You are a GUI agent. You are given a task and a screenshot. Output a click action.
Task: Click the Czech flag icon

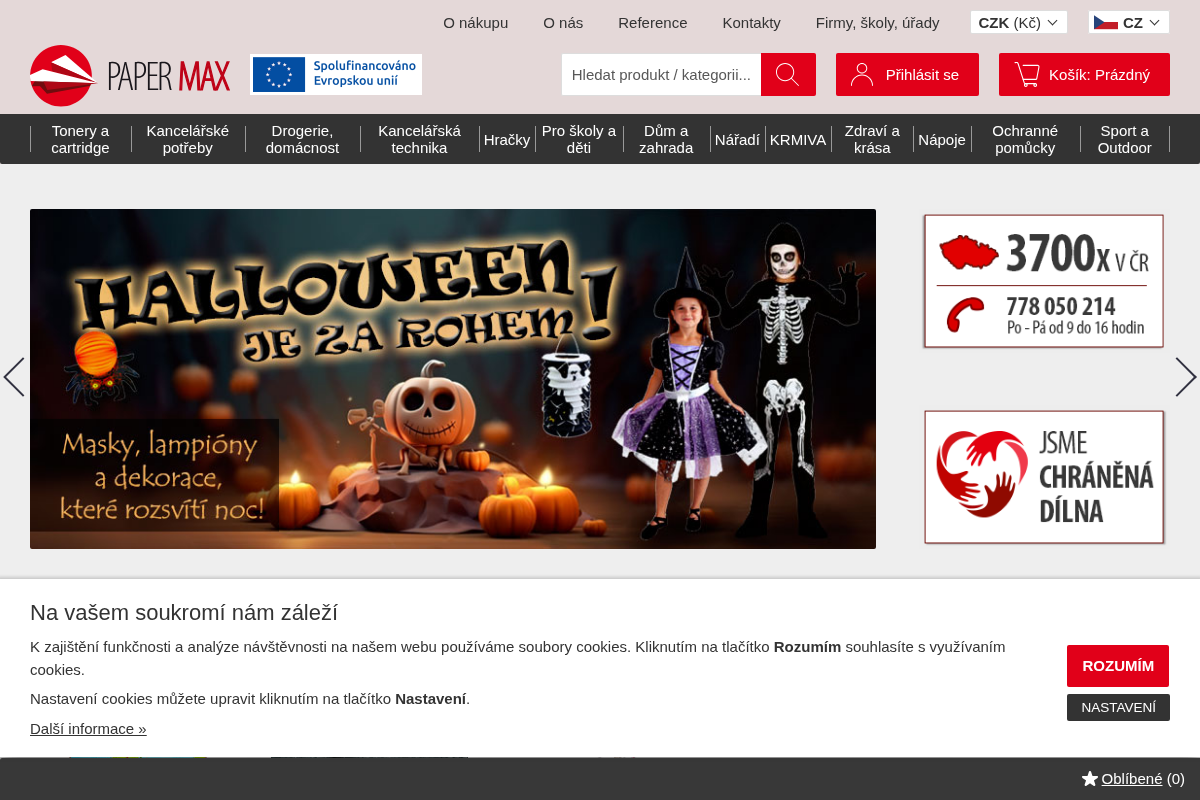click(x=1106, y=22)
